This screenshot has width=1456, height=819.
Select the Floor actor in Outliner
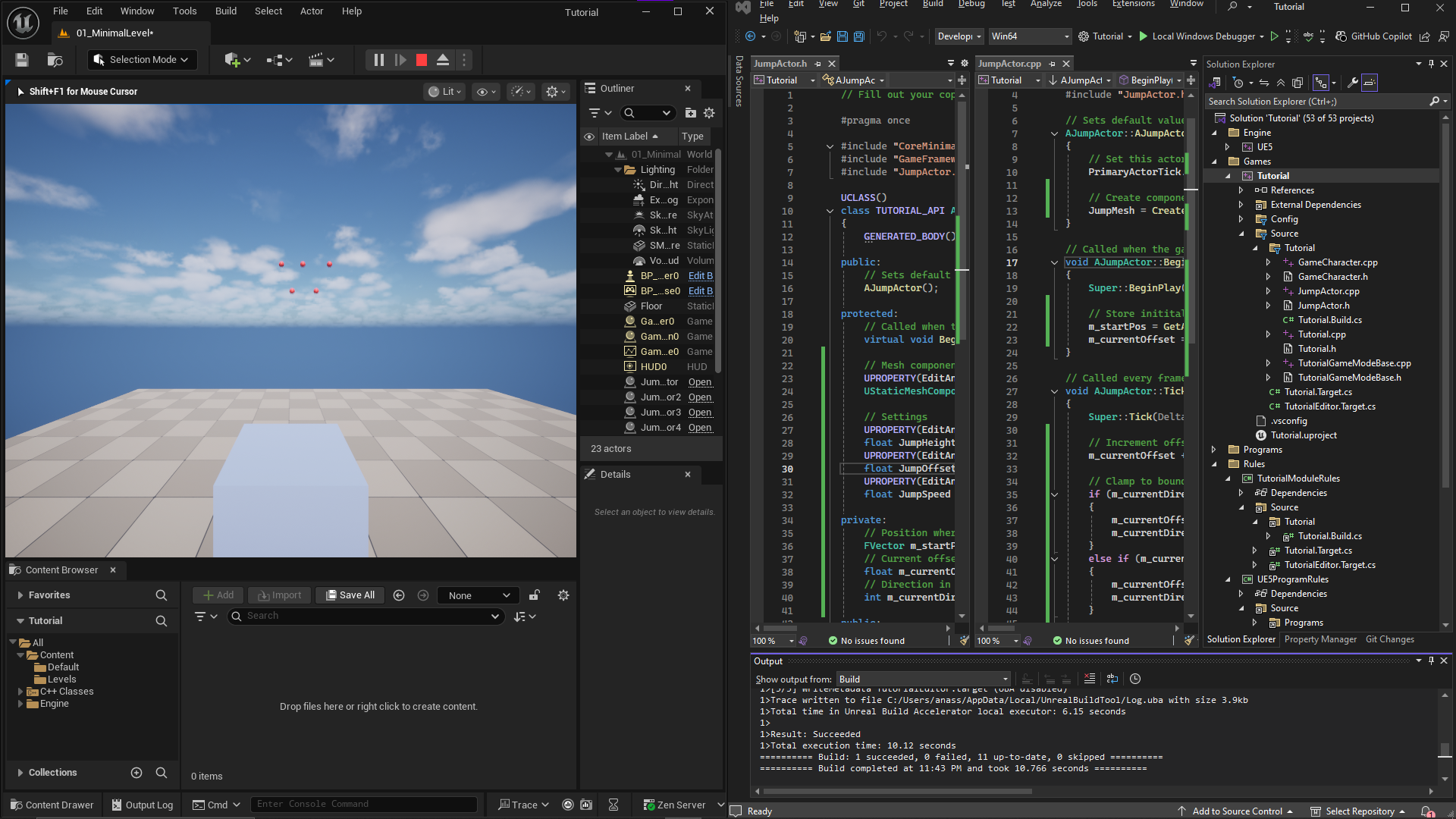click(651, 306)
